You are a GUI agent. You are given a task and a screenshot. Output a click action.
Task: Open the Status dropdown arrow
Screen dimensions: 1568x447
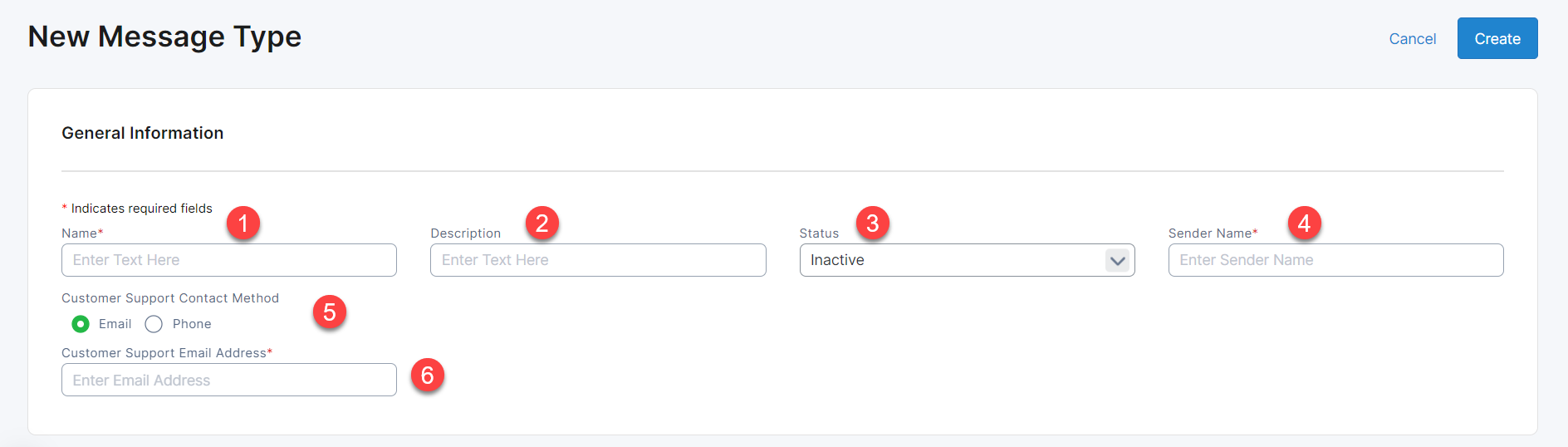click(x=1117, y=261)
